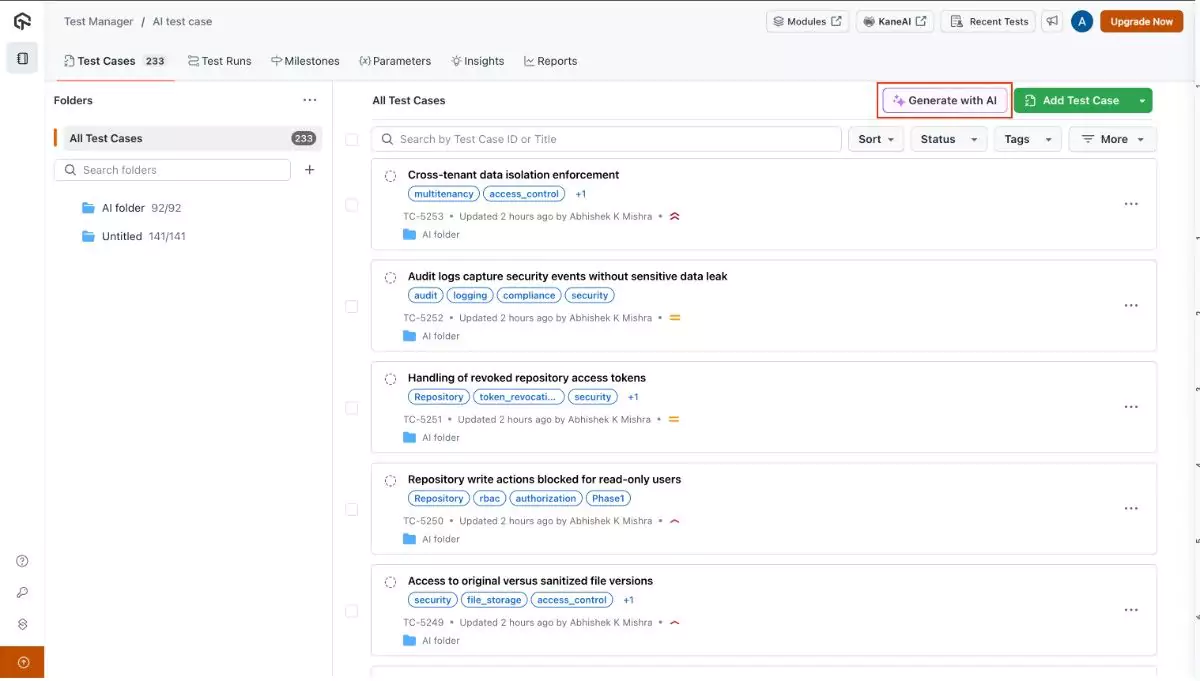Open the Sort dropdown
Screen dimensions: 1200x681
pyautogui.click(x=875, y=139)
